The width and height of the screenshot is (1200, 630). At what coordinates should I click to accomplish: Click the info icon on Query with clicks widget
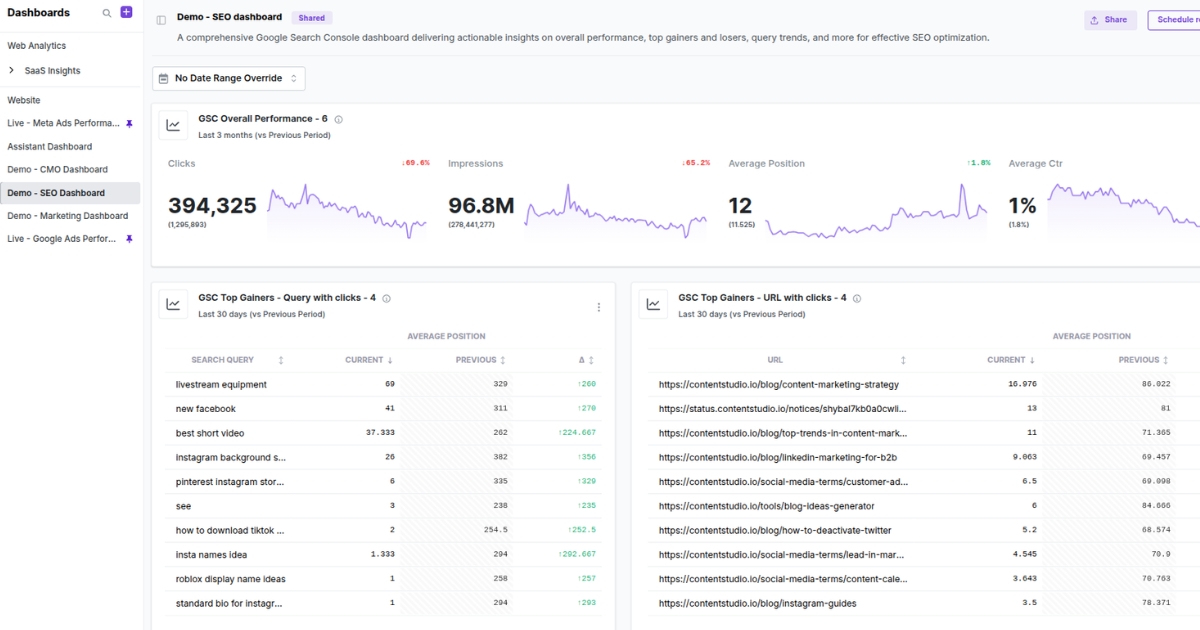coord(387,297)
